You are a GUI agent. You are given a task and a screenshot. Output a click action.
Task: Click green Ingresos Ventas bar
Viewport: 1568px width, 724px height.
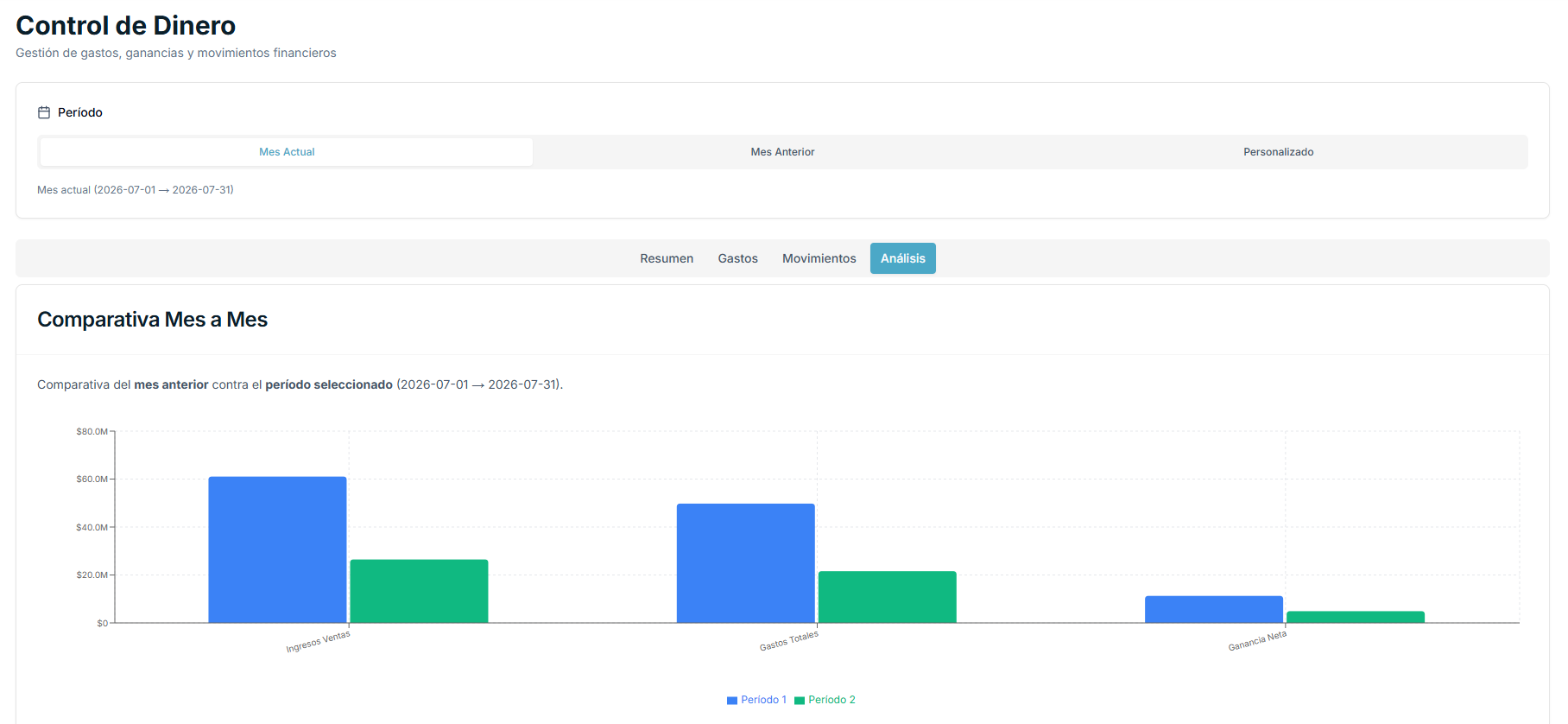[419, 591]
